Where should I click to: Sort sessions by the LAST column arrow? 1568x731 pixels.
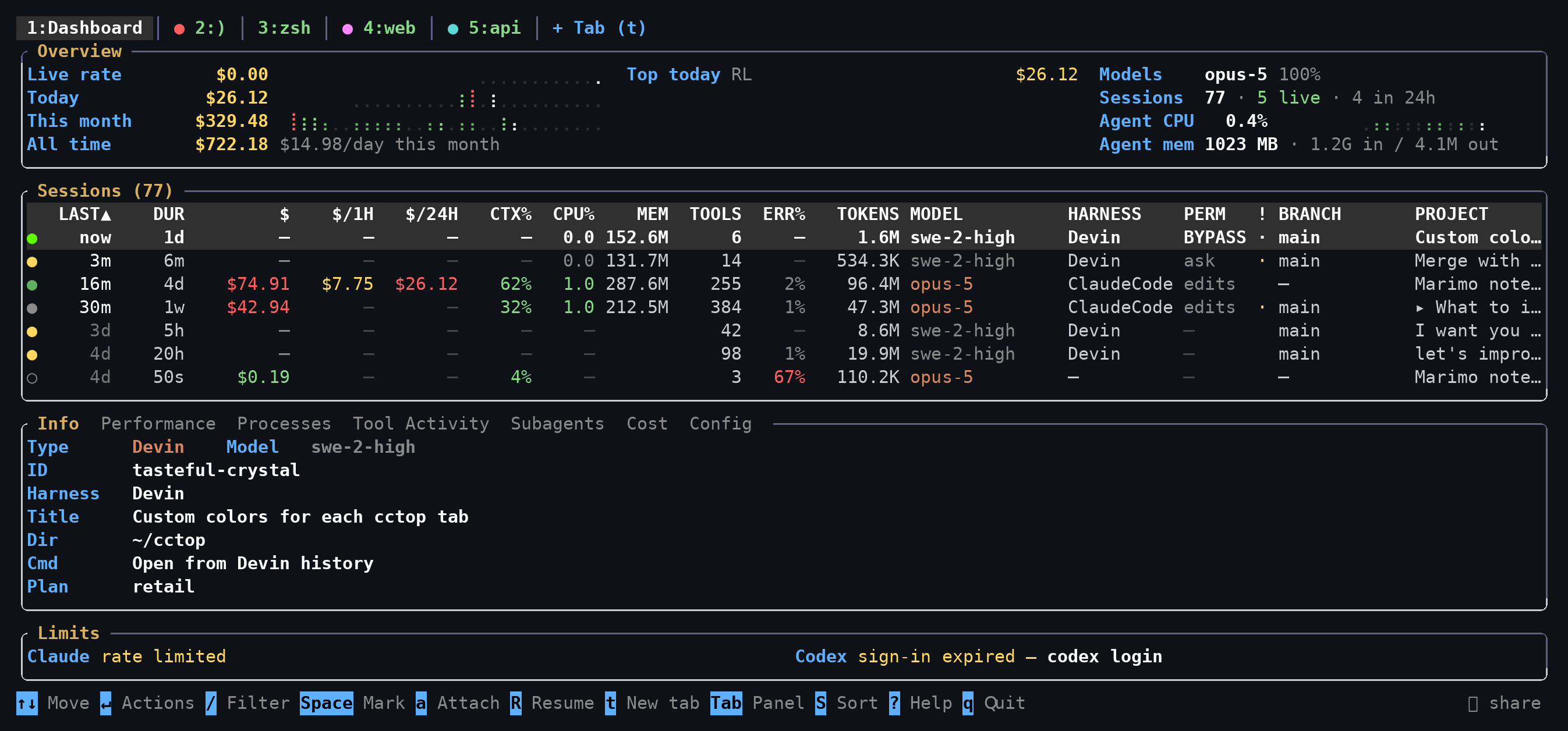106,214
